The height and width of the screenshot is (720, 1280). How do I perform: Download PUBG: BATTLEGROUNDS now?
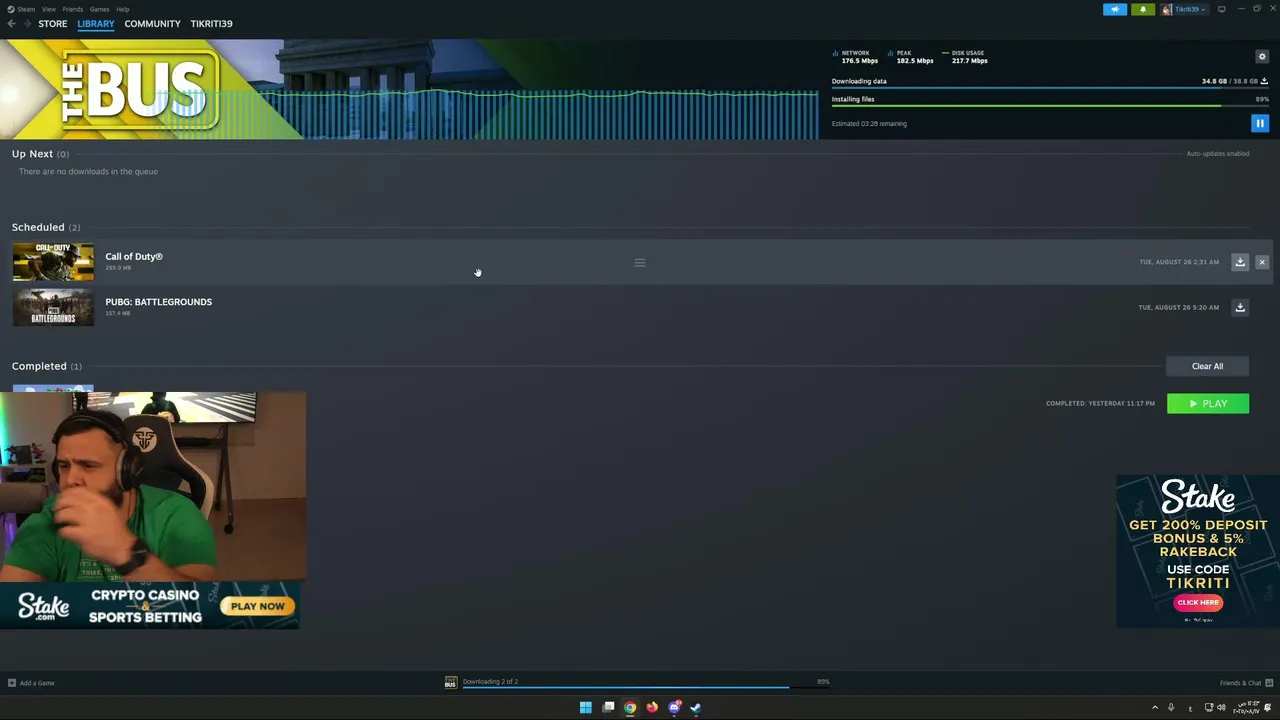click(x=1240, y=307)
